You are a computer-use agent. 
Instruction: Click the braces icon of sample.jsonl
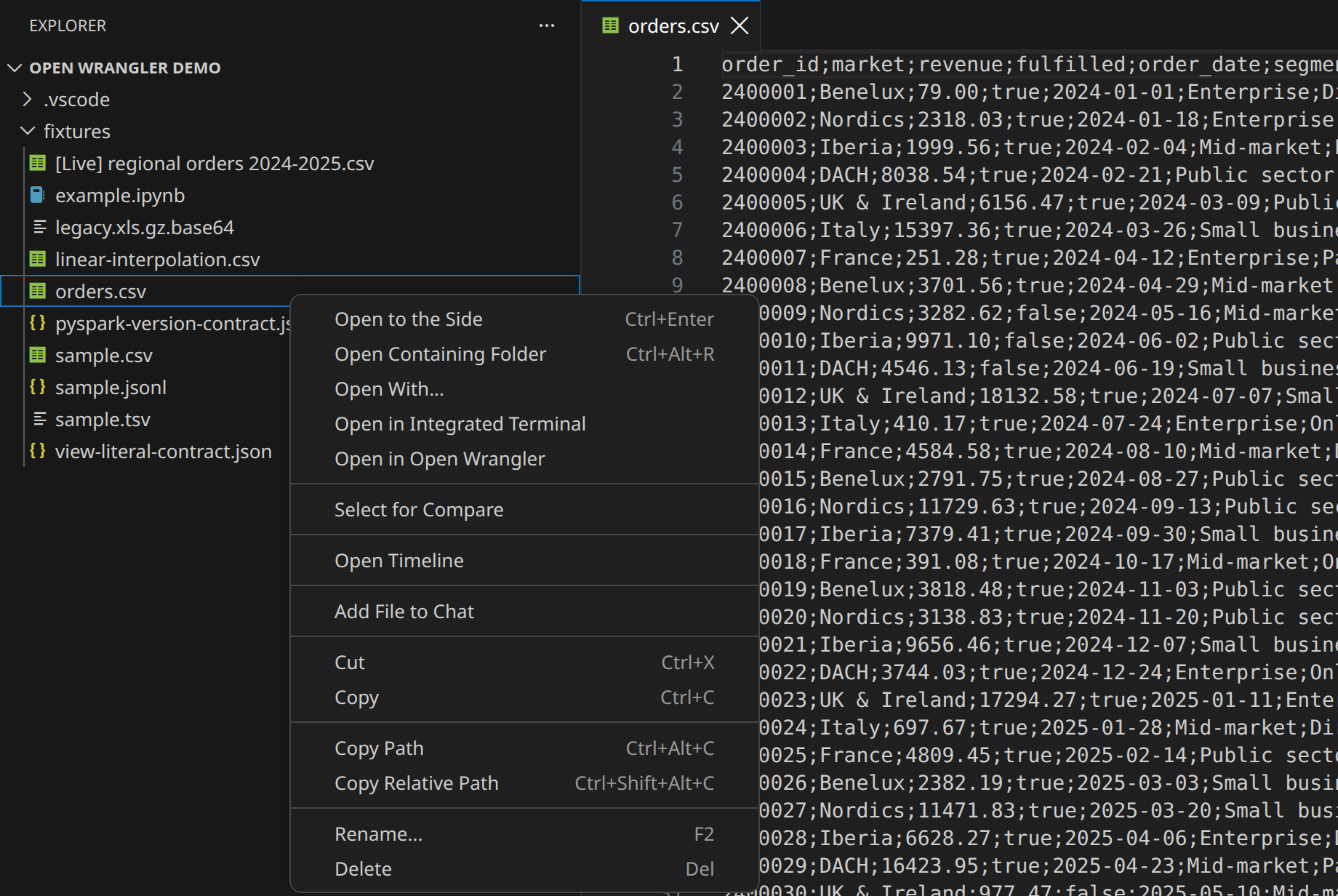pos(38,387)
